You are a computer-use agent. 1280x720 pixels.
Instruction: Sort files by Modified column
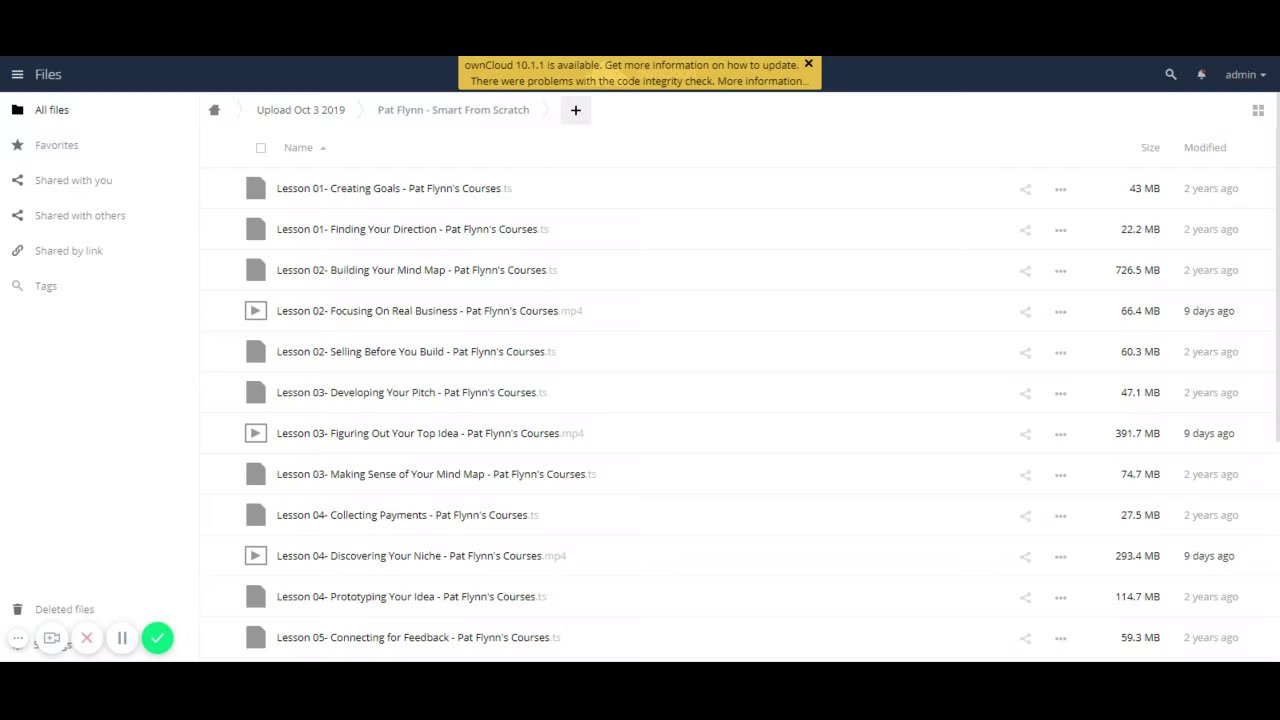[x=1205, y=147]
